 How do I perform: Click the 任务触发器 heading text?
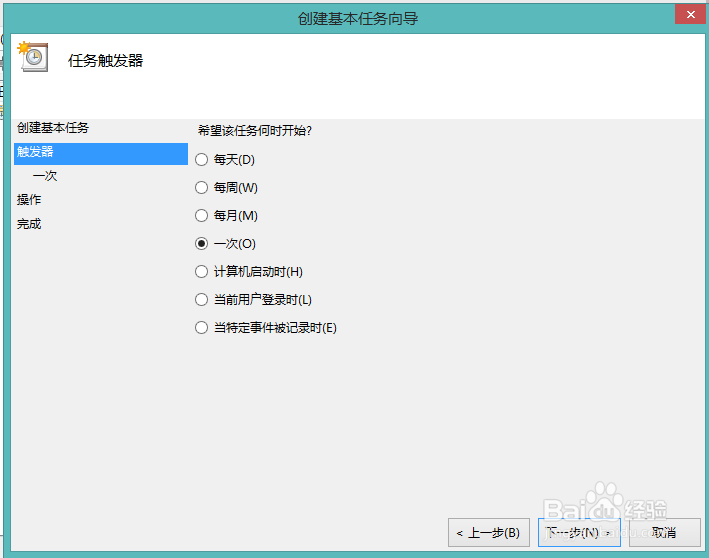click(x=105, y=61)
